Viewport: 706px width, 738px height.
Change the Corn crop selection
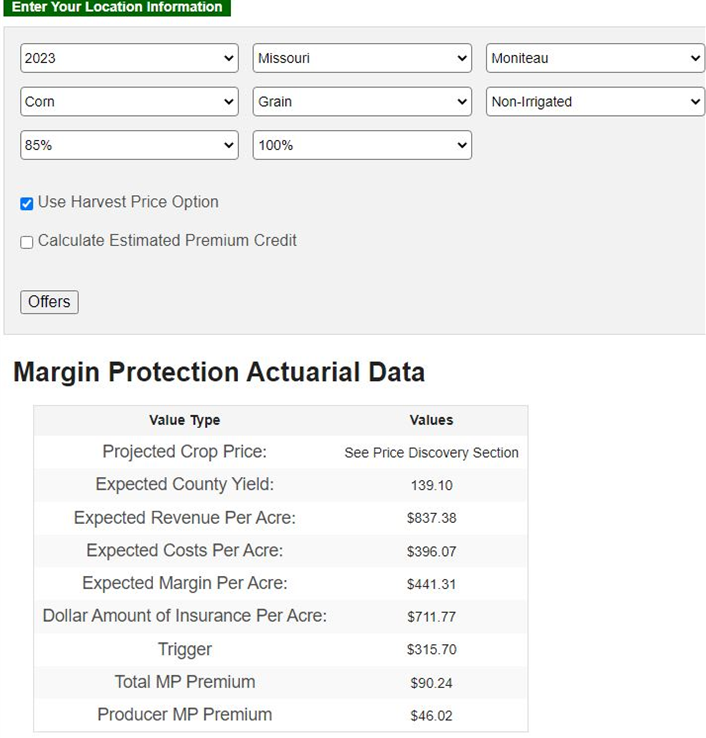point(129,101)
